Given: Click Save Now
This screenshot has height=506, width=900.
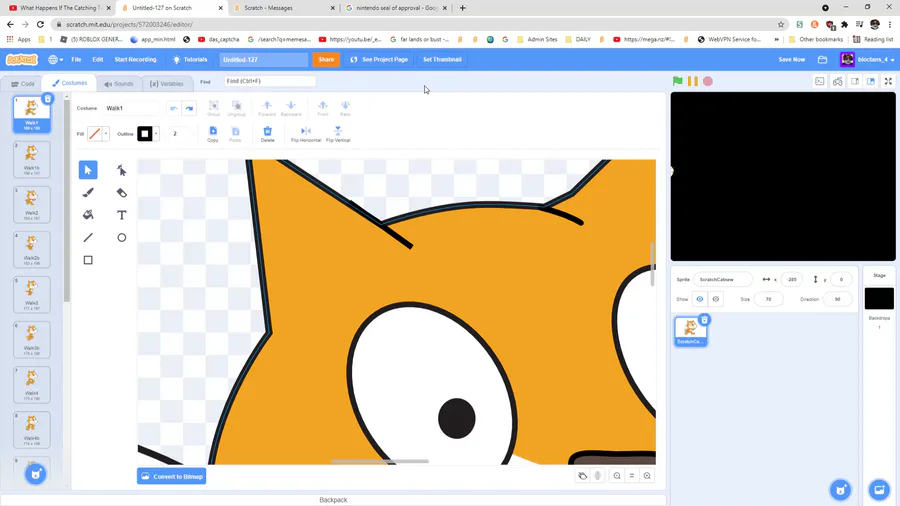Looking at the screenshot, I should (792, 60).
